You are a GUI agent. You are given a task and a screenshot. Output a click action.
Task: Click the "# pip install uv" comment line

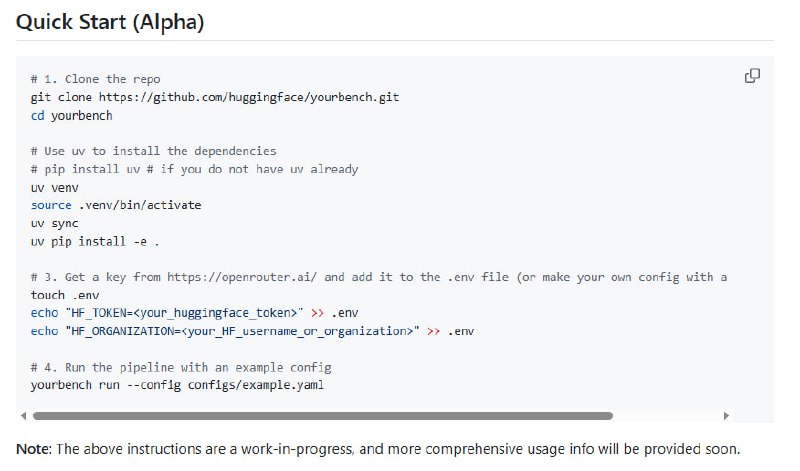coord(194,169)
